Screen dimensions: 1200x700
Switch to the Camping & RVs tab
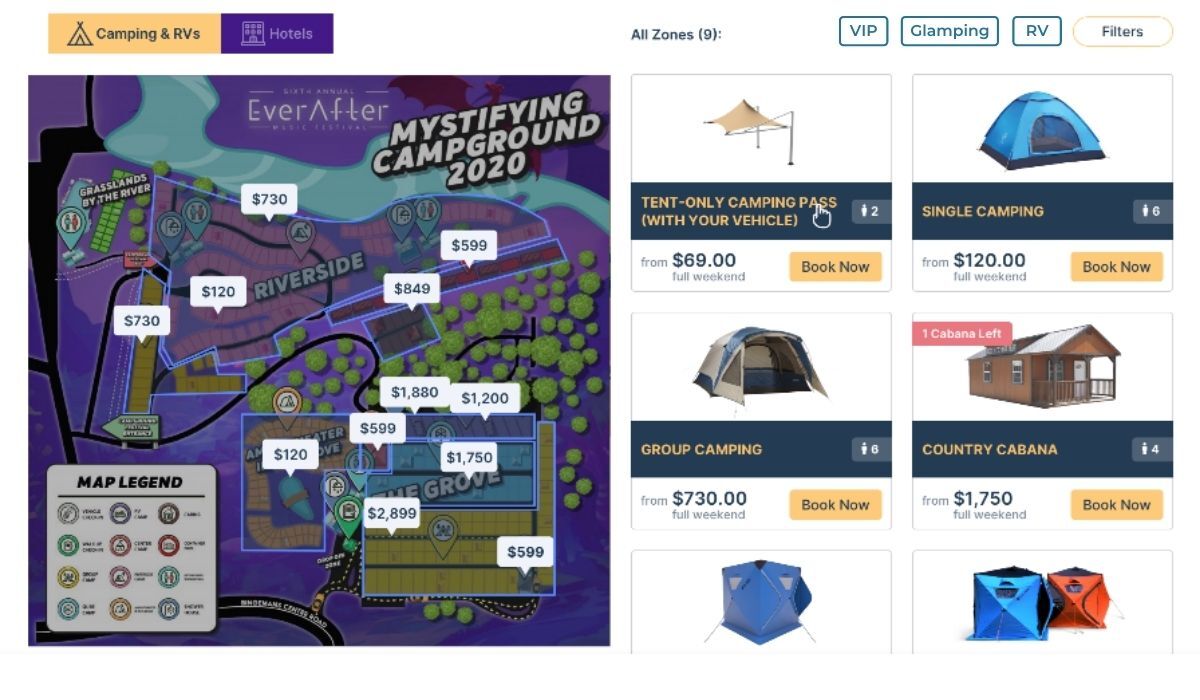(134, 34)
